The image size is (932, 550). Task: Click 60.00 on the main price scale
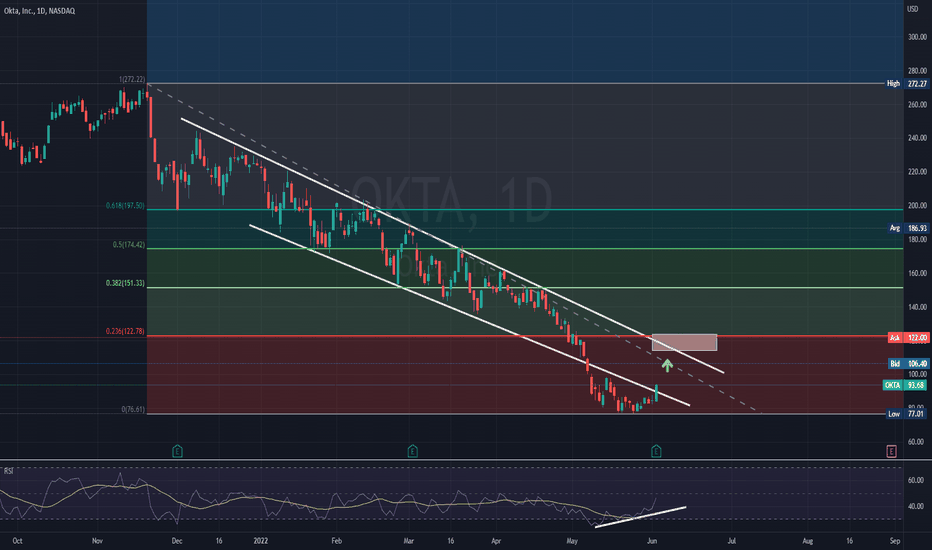pos(916,442)
